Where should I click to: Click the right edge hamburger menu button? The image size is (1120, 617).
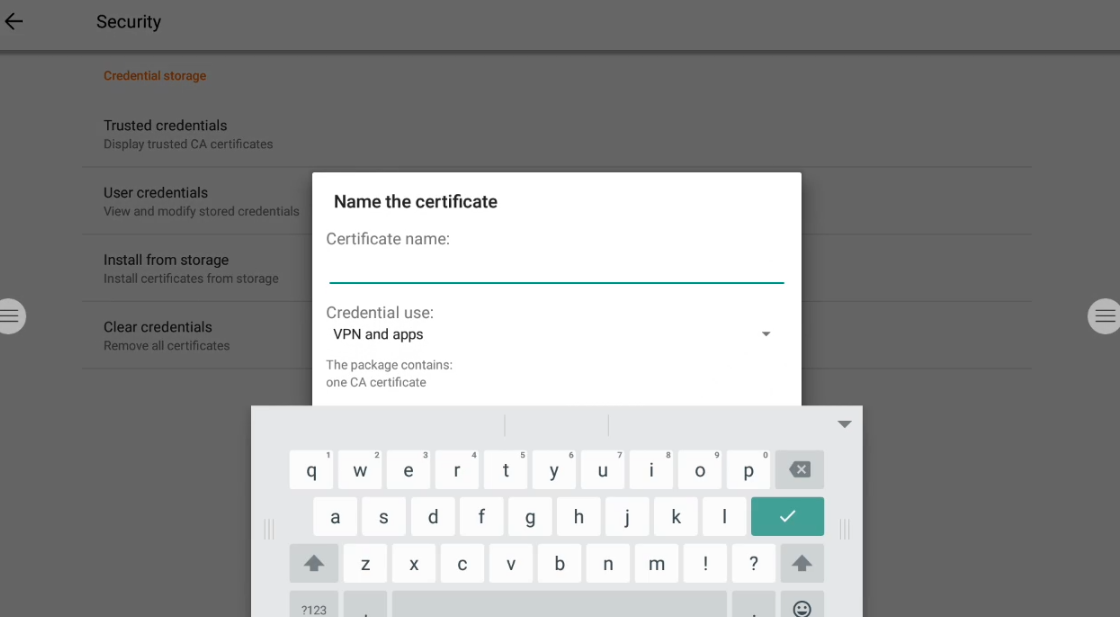tap(1105, 316)
